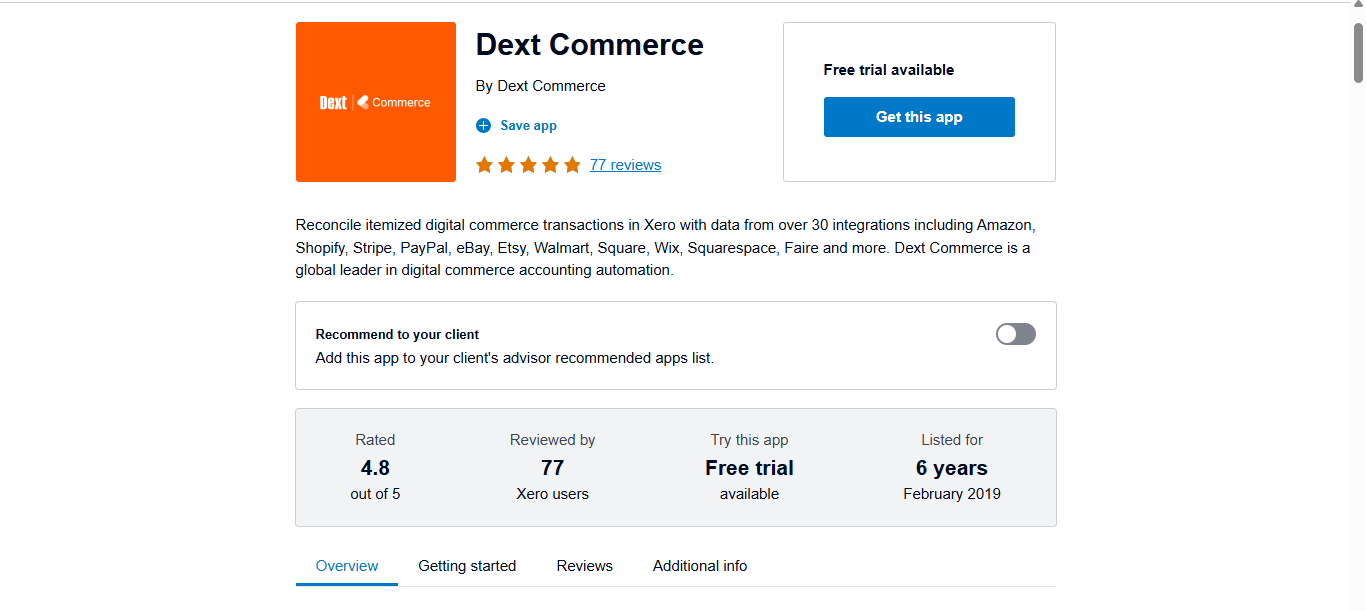Click Get this app
The width and height of the screenshot is (1366, 611).
(918, 117)
